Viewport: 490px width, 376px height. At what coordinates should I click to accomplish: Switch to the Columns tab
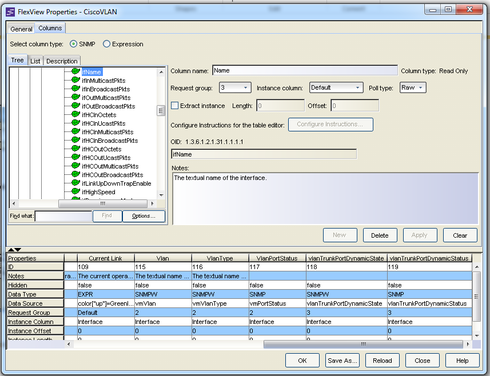coord(50,28)
